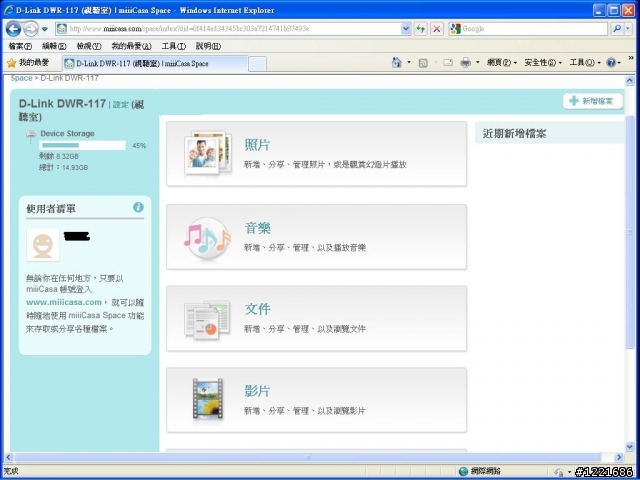Screen dimensions: 640x480
Task: Click horizontal scrollbar left arrow
Action: click(x=9, y=457)
